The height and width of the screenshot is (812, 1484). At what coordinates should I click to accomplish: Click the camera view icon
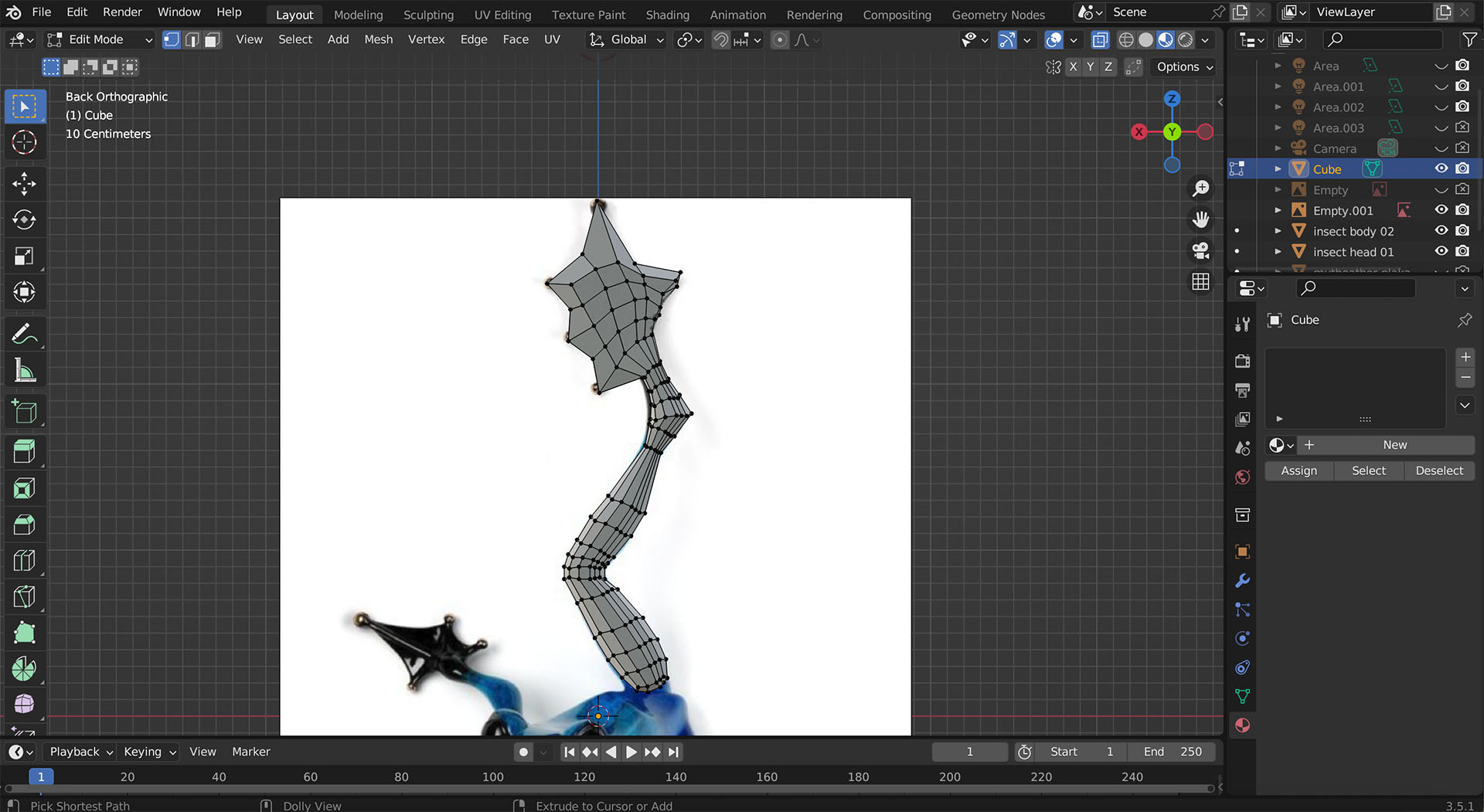(1200, 251)
